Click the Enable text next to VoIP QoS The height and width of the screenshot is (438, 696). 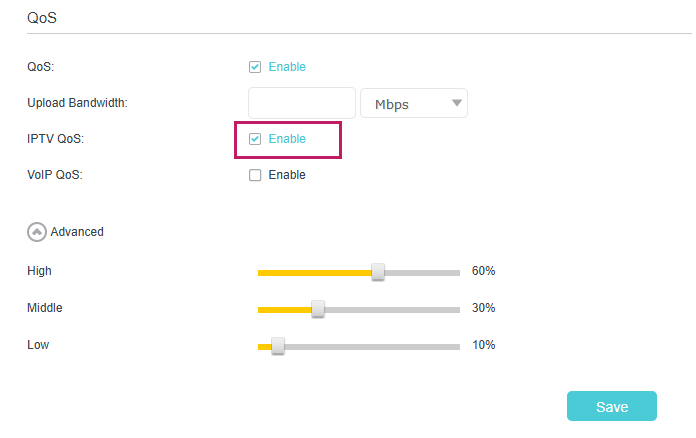click(x=287, y=175)
